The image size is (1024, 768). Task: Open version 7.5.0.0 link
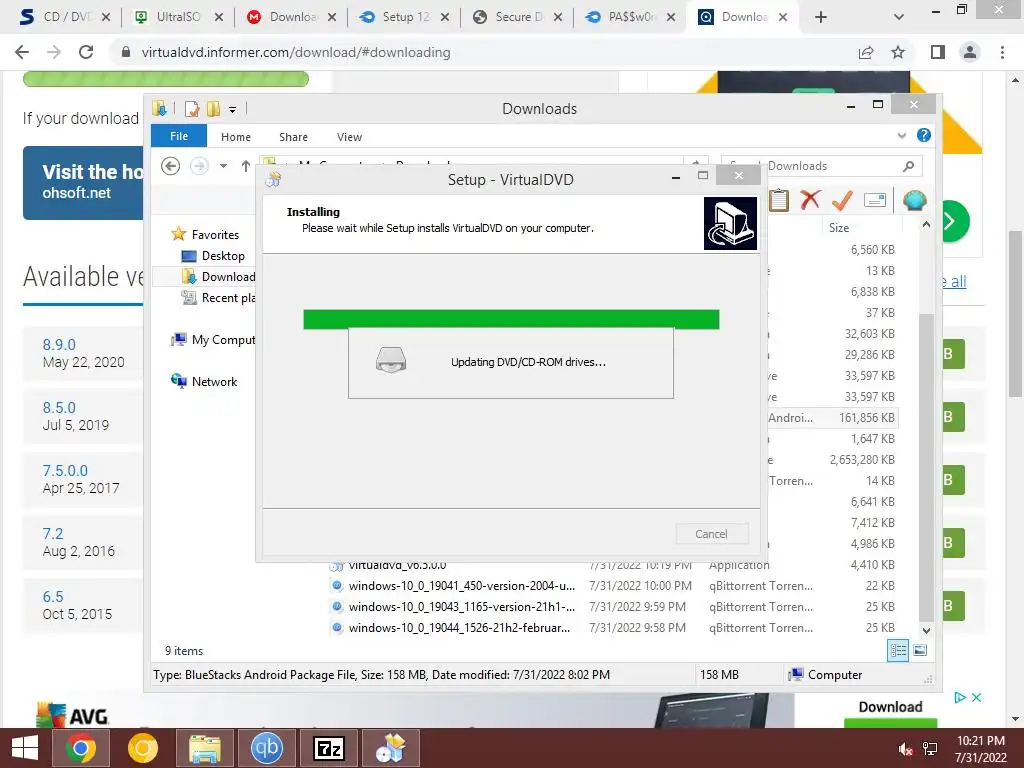pos(65,470)
